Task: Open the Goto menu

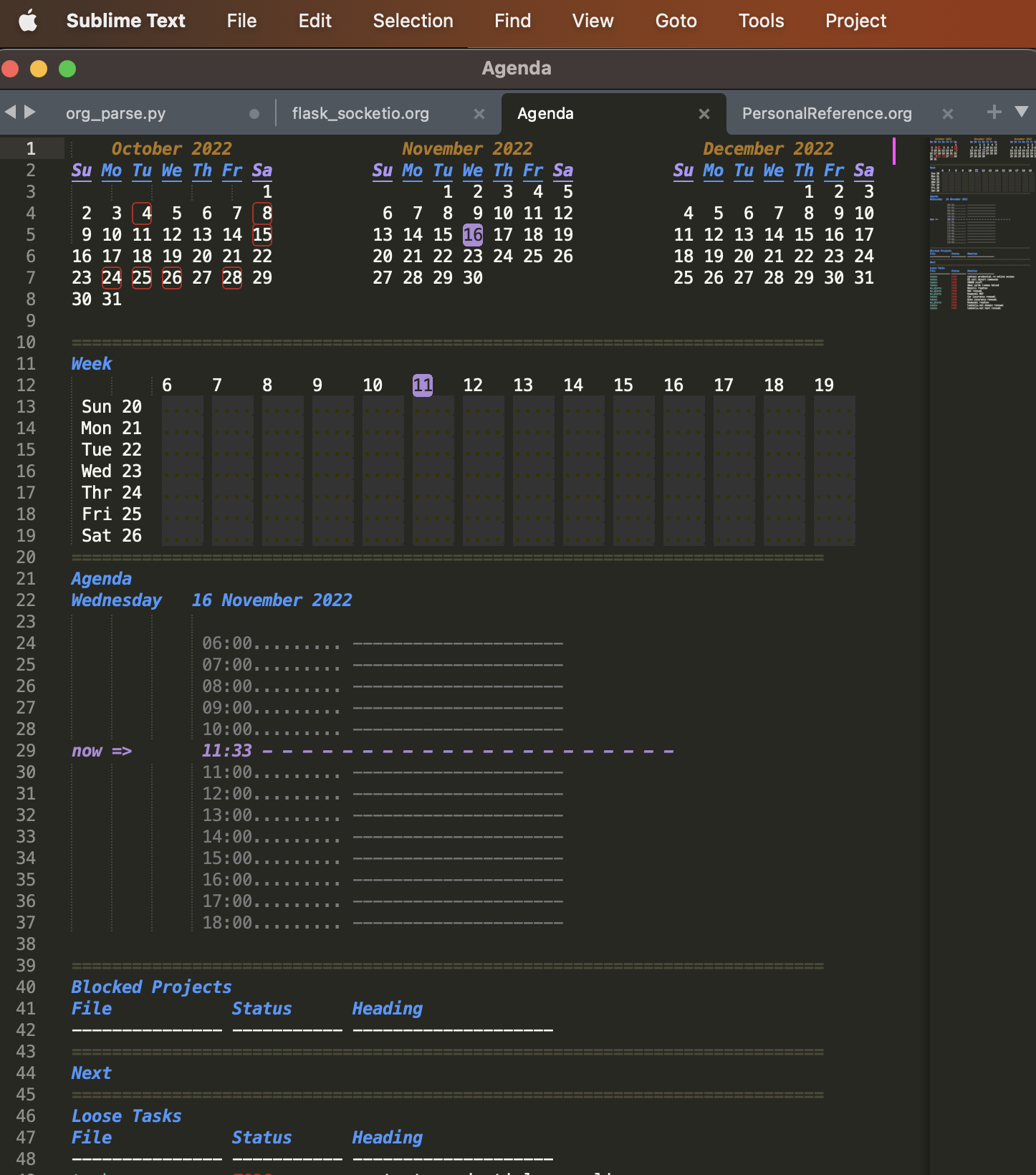Action: point(676,21)
